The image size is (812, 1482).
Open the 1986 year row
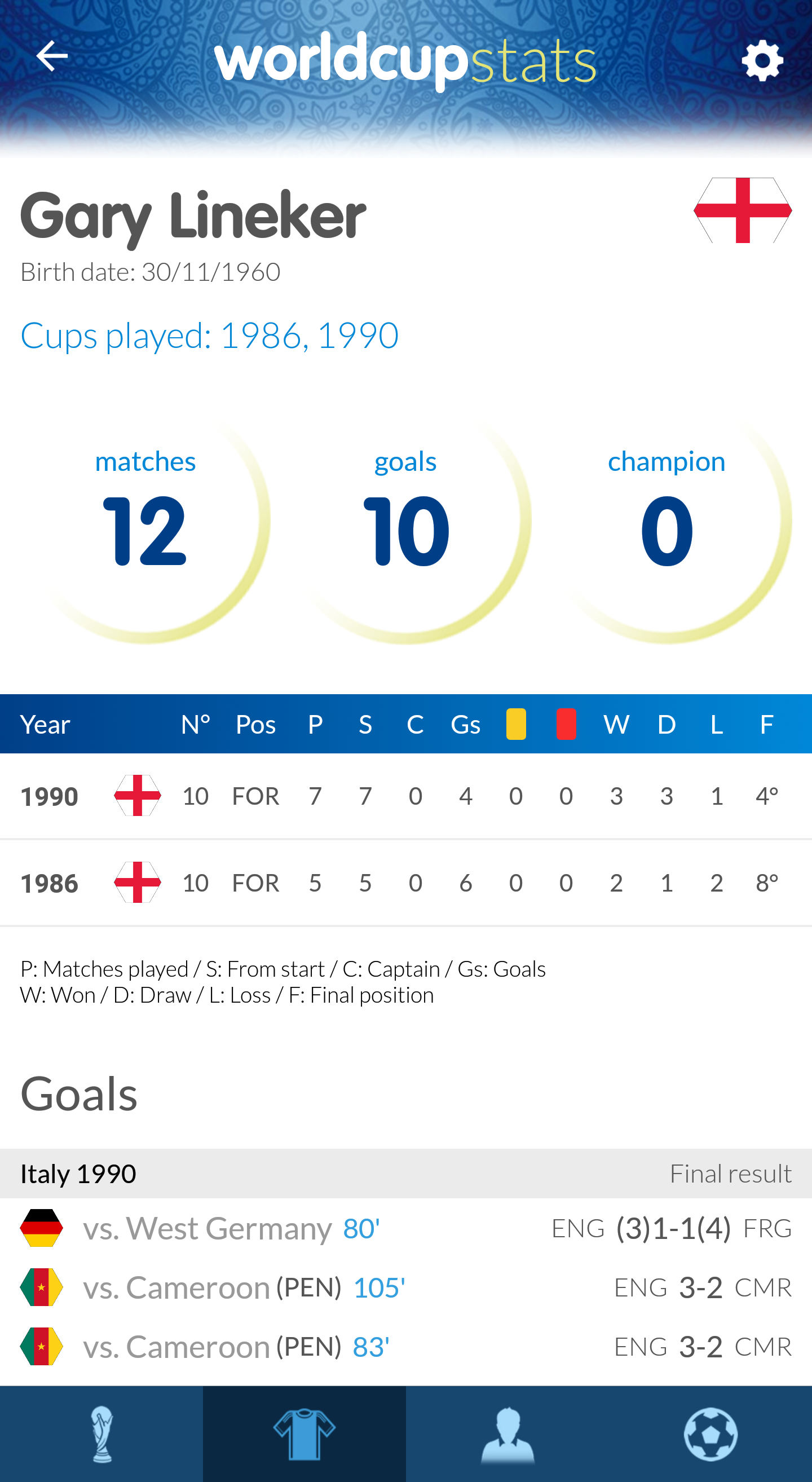50,883
